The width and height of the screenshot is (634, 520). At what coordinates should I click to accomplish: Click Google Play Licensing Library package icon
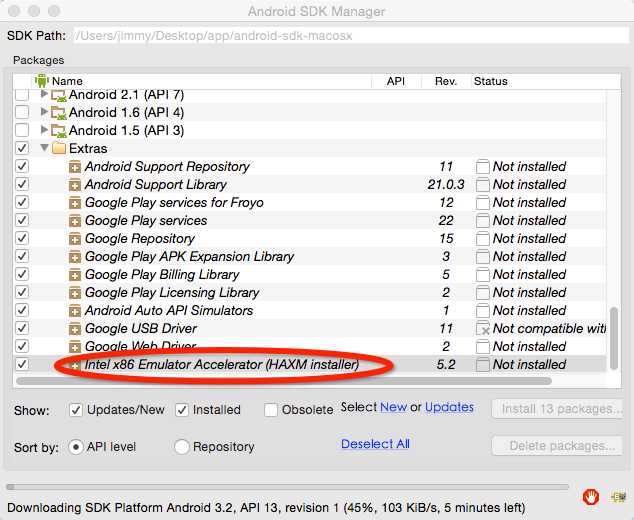[x=75, y=293]
